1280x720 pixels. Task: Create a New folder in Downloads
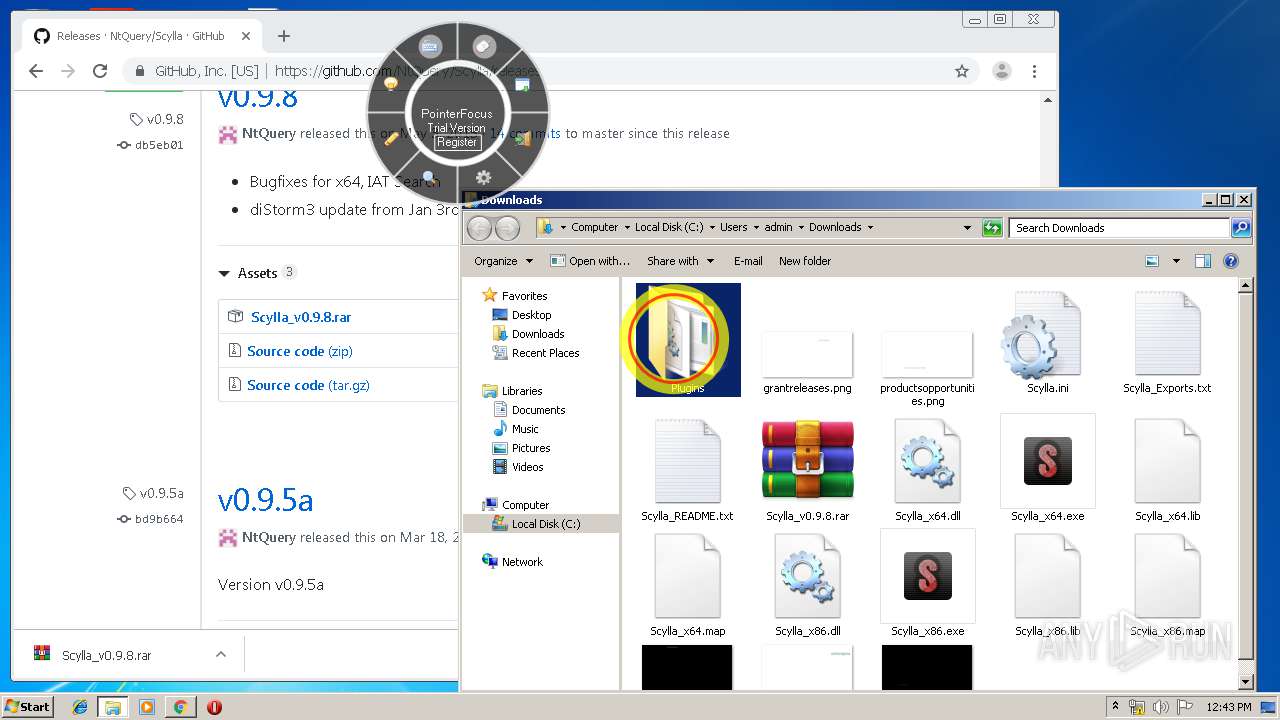pos(805,261)
